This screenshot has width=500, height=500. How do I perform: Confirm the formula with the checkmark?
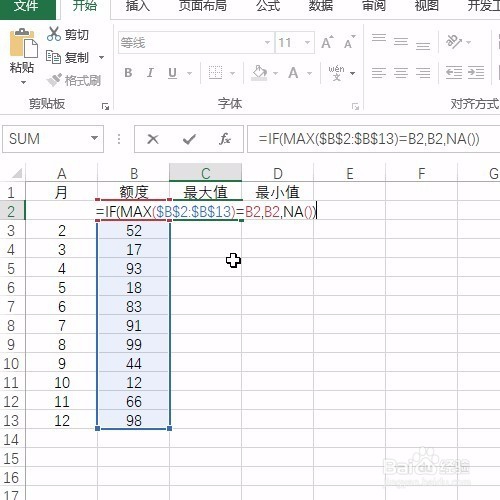(189, 139)
